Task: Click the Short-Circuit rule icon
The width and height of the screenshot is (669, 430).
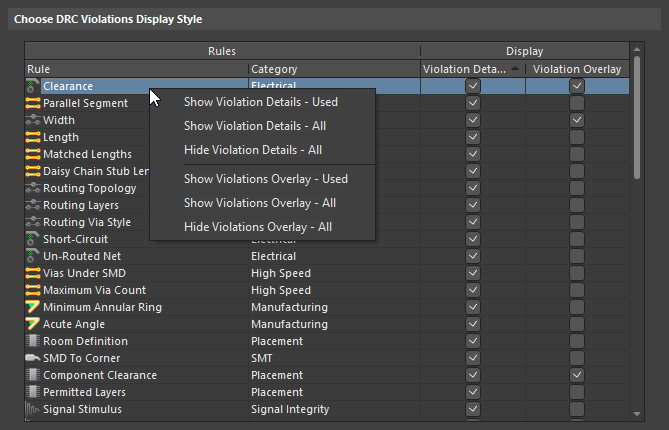Action: click(32, 239)
